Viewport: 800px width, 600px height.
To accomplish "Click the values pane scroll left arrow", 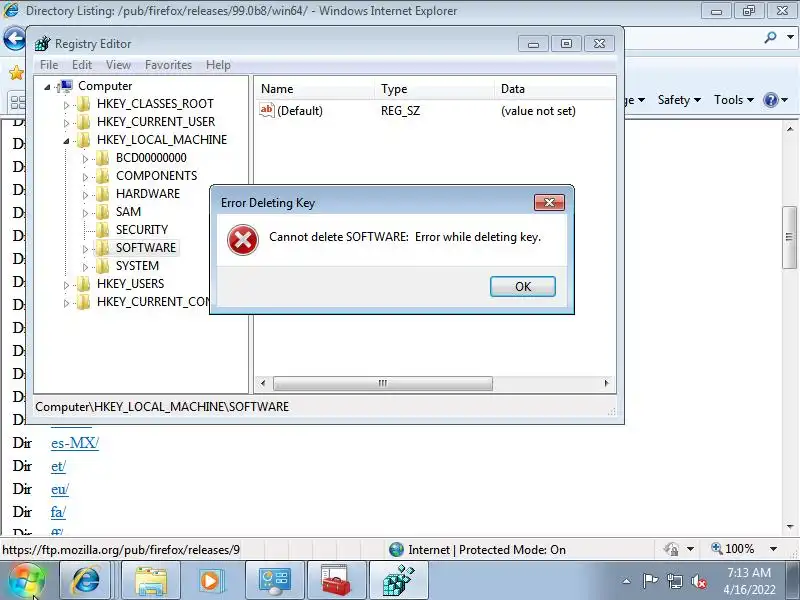I will click(x=263, y=383).
